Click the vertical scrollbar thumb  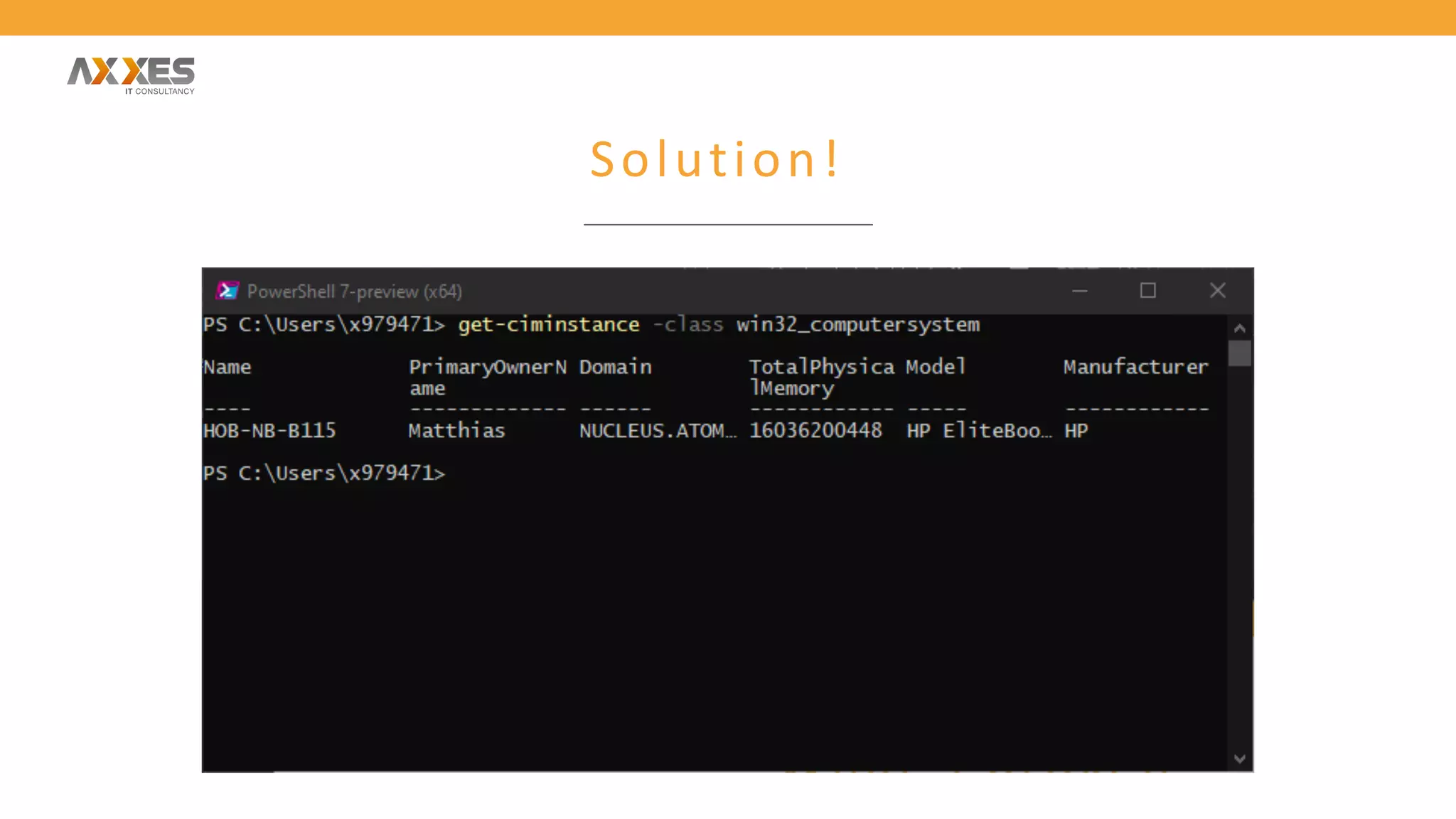click(1239, 353)
